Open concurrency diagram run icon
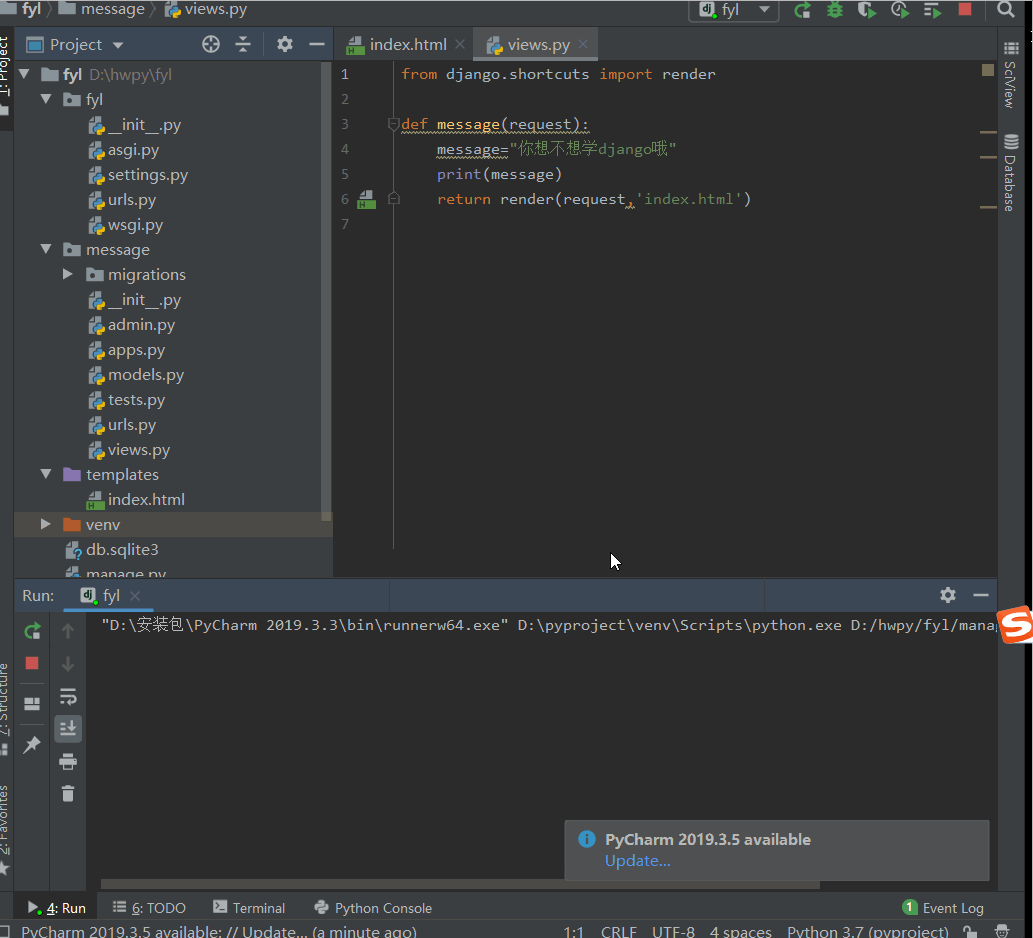 [932, 10]
